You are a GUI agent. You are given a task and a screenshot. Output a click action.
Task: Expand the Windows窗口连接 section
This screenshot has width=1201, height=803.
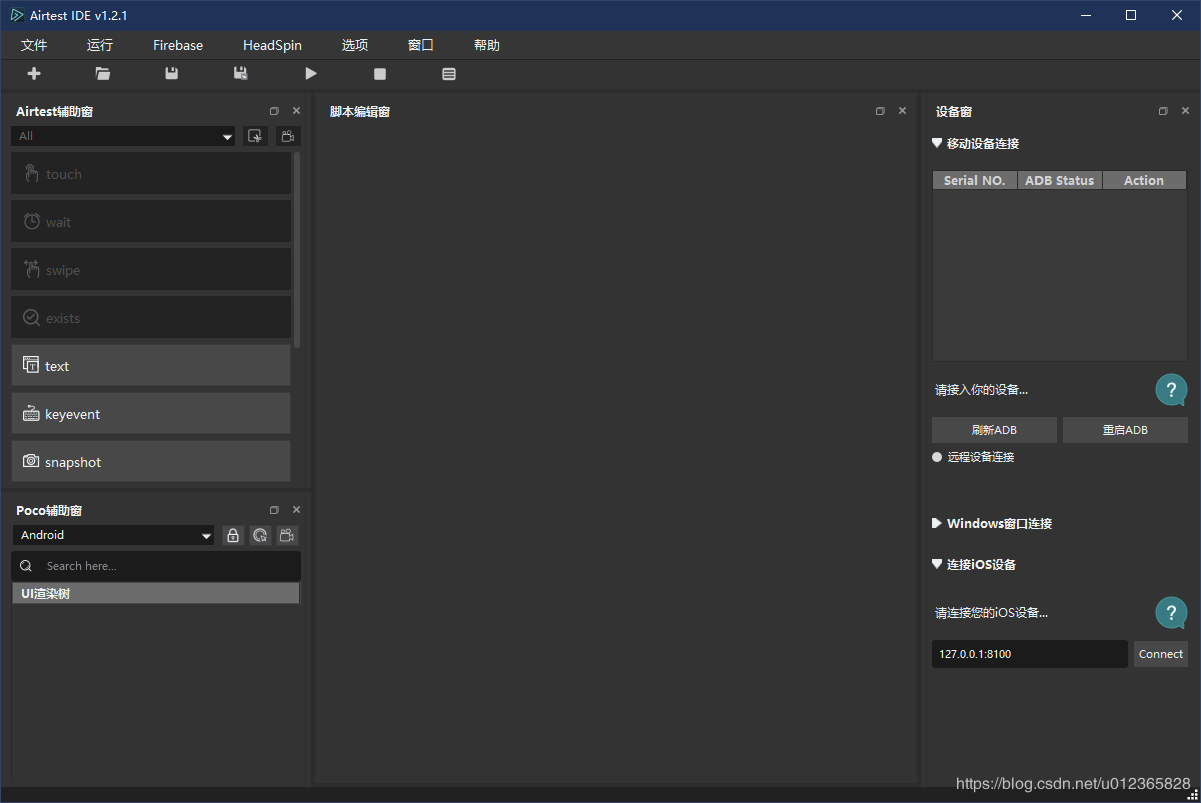point(937,523)
